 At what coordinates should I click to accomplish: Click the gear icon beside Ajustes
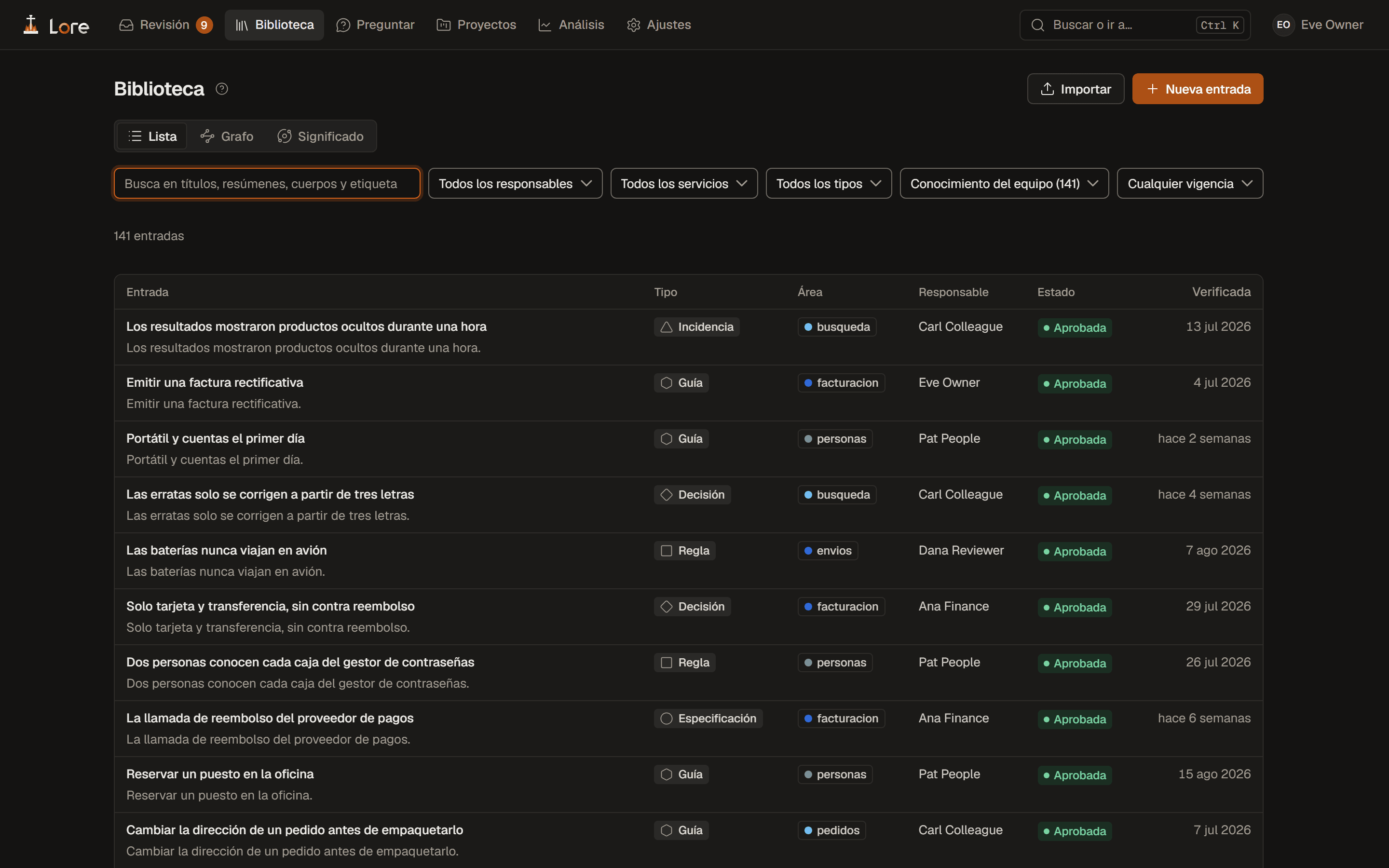coord(633,25)
